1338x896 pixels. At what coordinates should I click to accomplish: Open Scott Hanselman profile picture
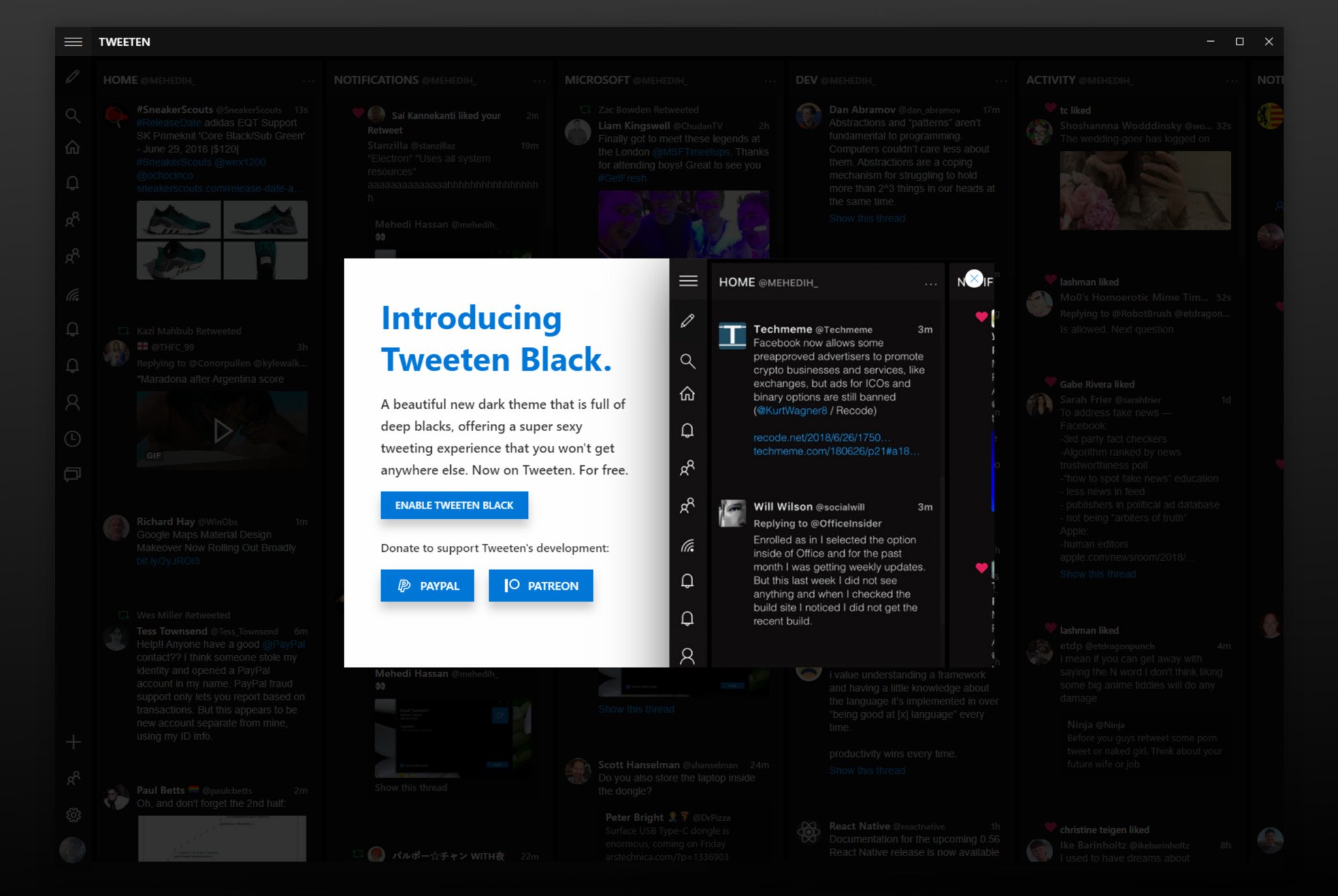point(578,771)
